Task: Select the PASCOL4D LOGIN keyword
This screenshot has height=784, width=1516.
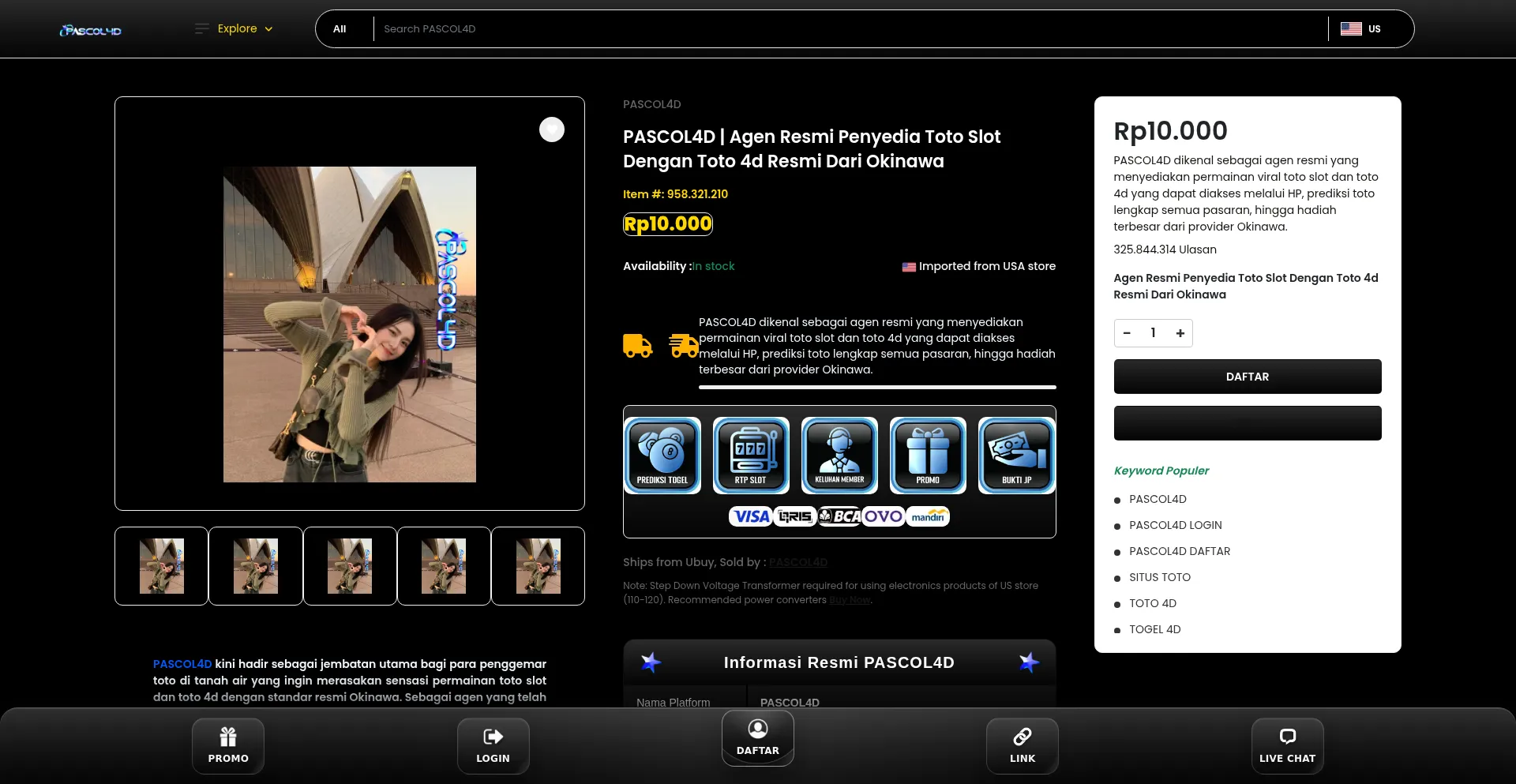Action: click(x=1175, y=525)
